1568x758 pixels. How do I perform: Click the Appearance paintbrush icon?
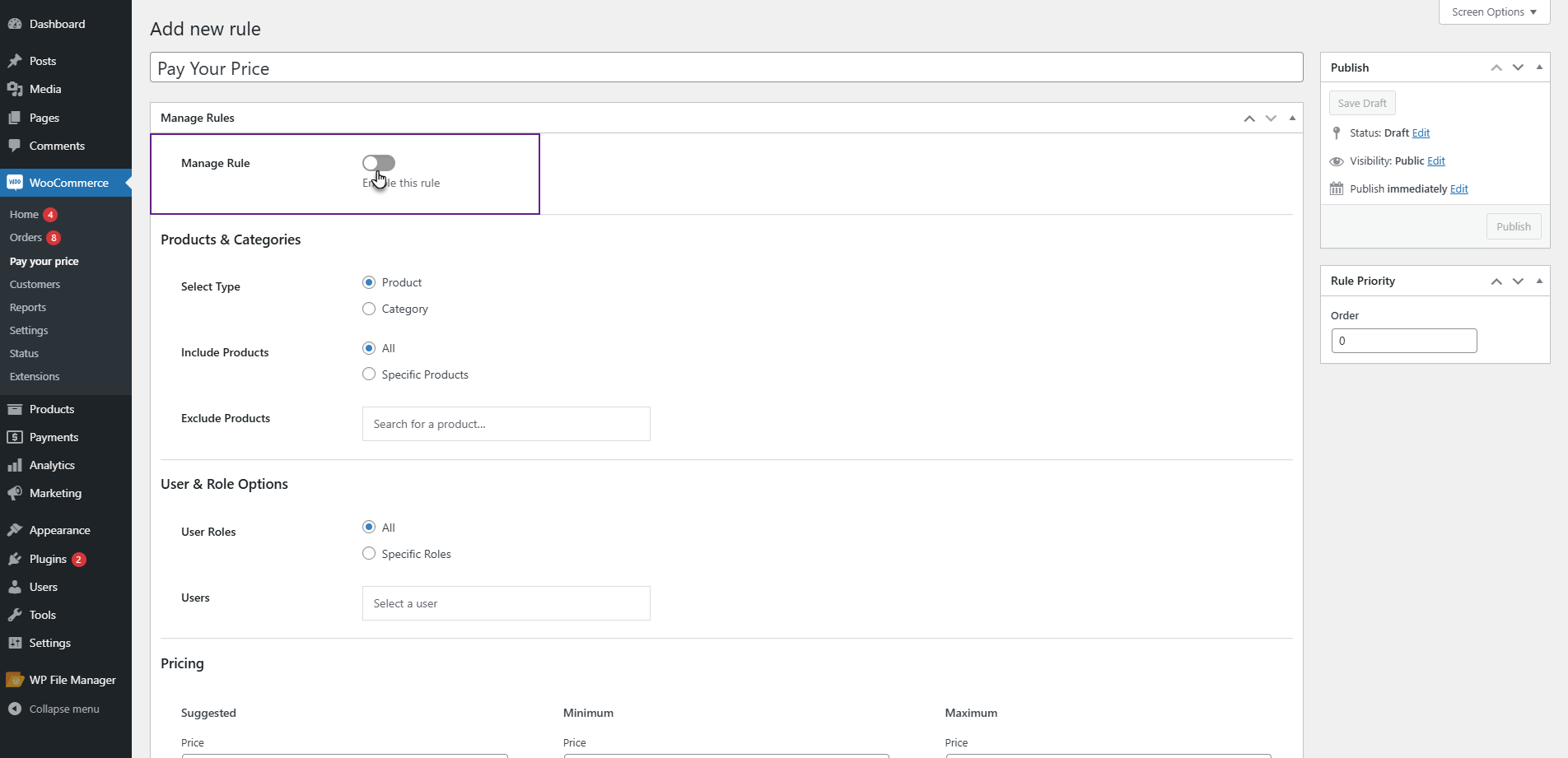point(15,530)
